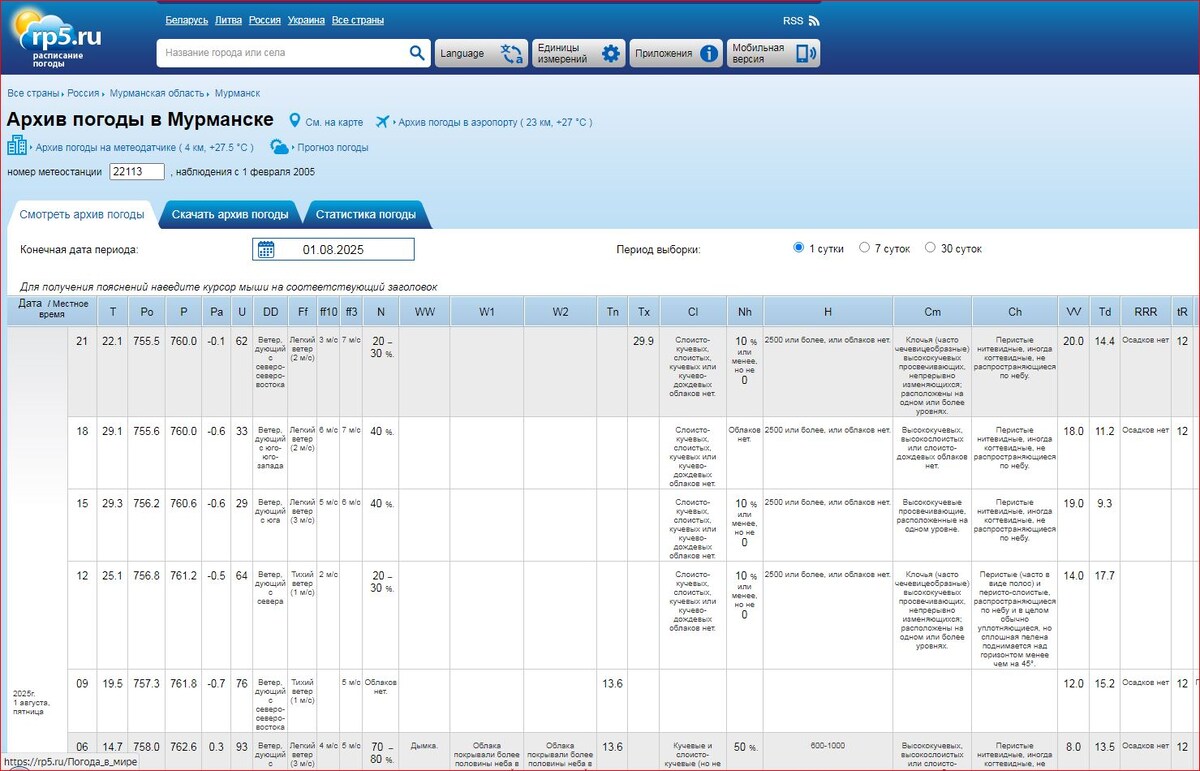Viewport: 1200px width, 771px height.
Task: Click the end date field 01.08.2025
Action: pos(333,249)
